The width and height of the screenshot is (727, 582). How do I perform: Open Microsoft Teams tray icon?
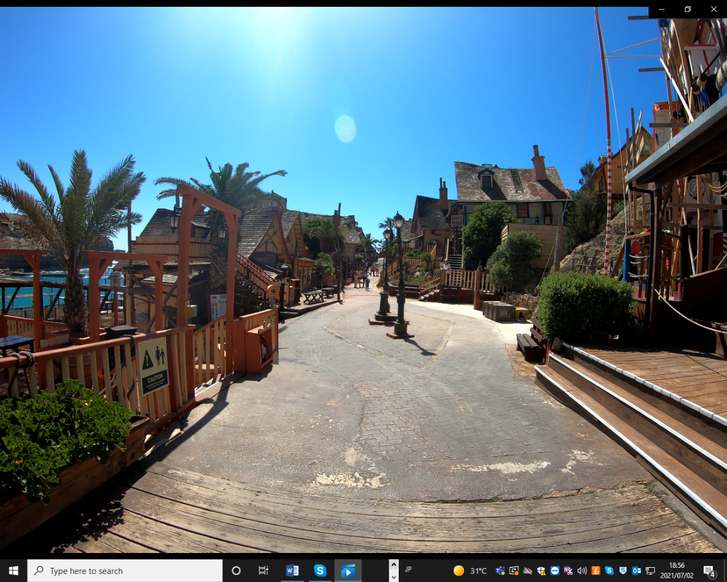click(x=500, y=571)
